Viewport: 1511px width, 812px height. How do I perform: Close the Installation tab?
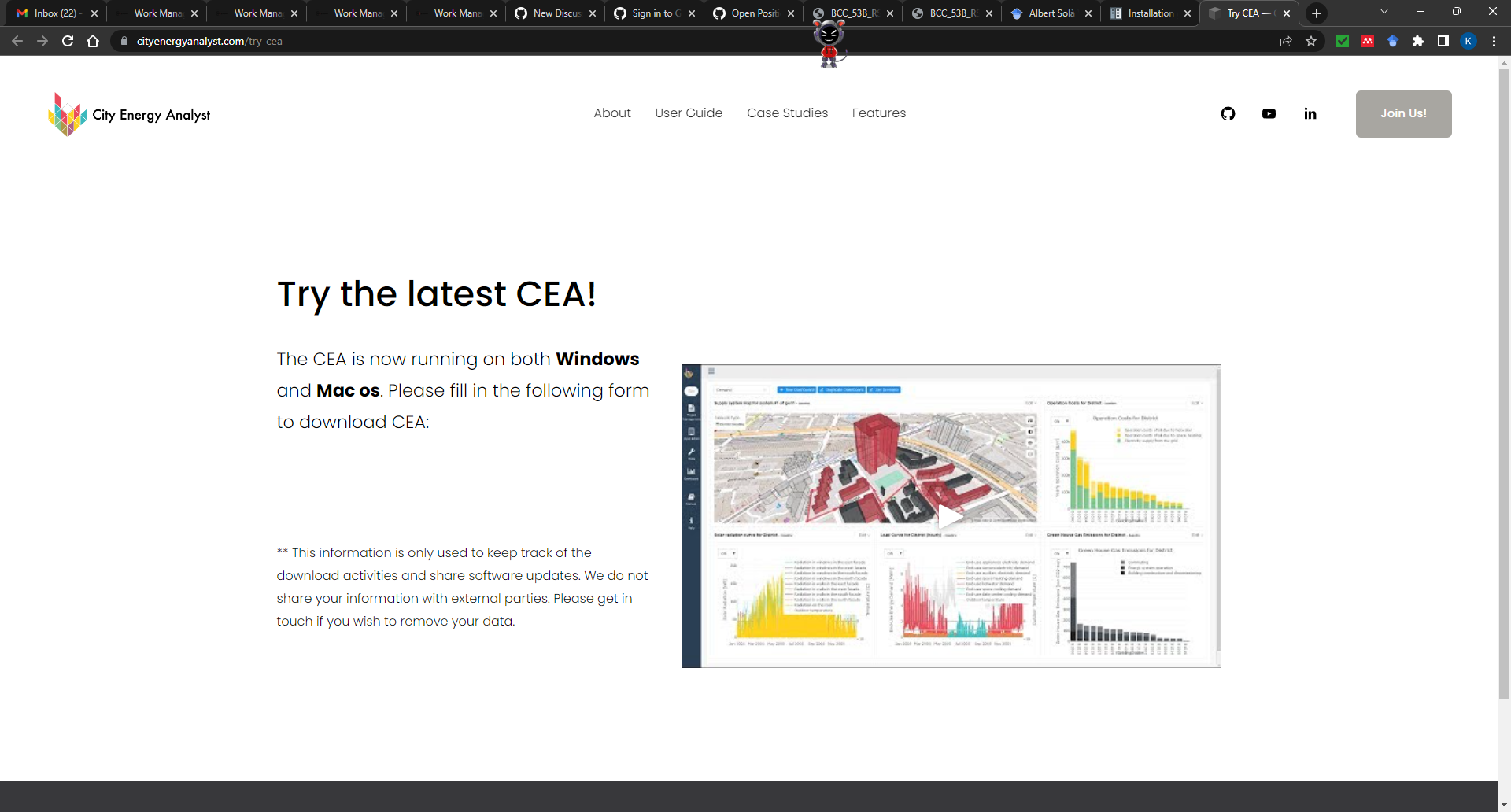coord(1188,13)
